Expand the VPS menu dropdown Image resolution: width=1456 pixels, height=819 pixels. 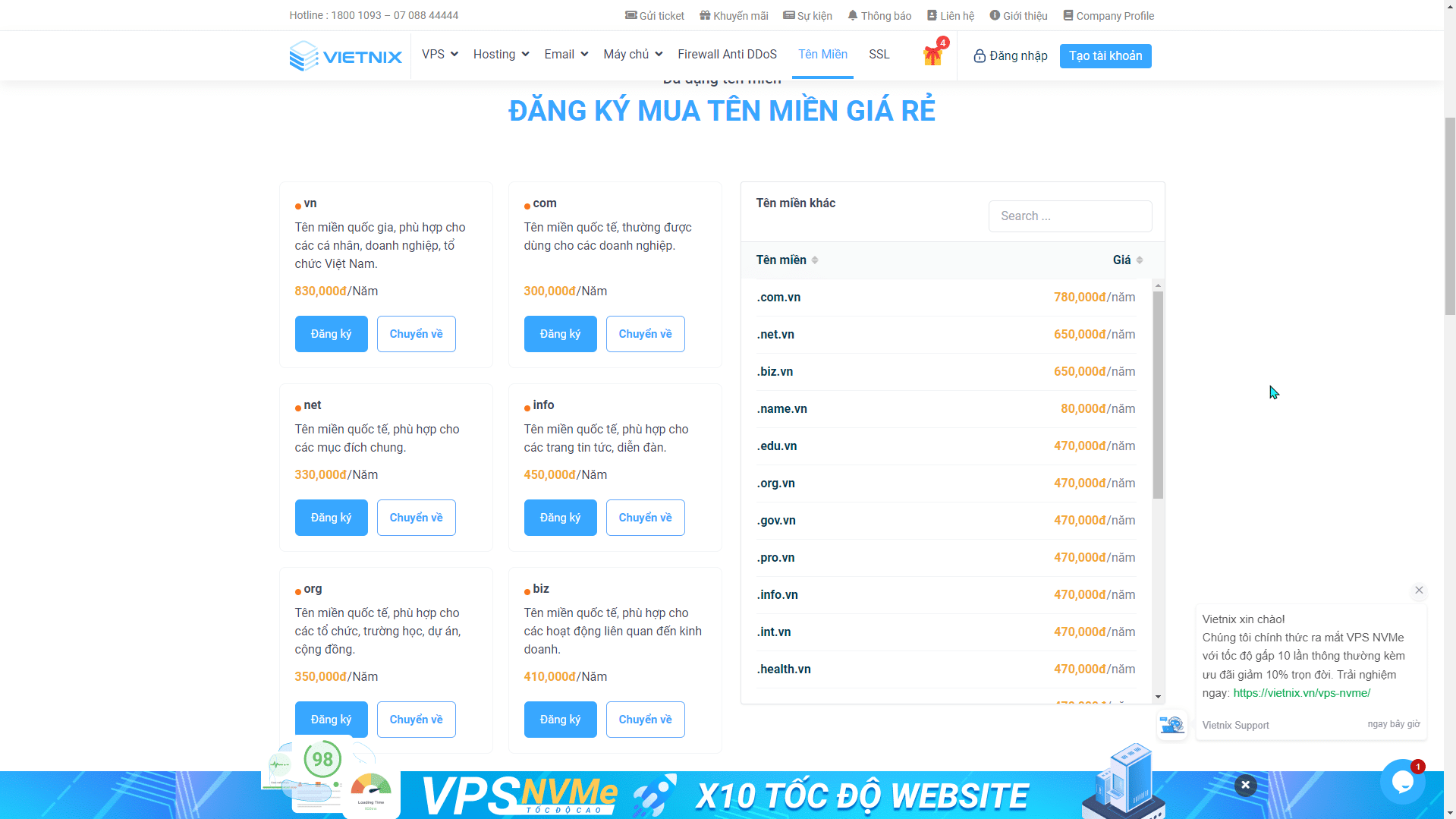440,54
